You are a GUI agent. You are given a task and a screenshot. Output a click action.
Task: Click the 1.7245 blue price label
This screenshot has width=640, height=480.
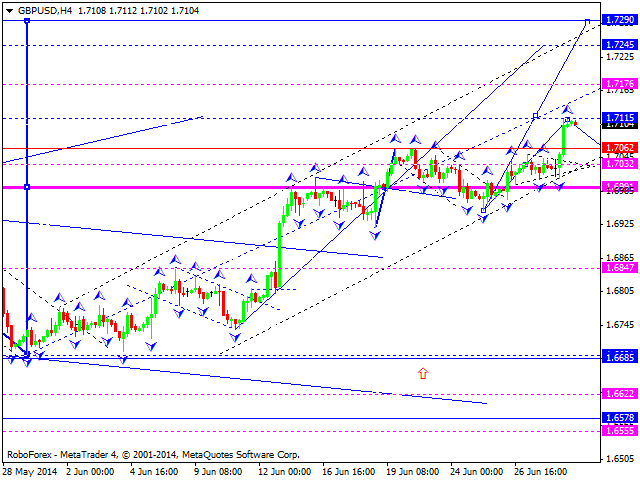pos(620,45)
